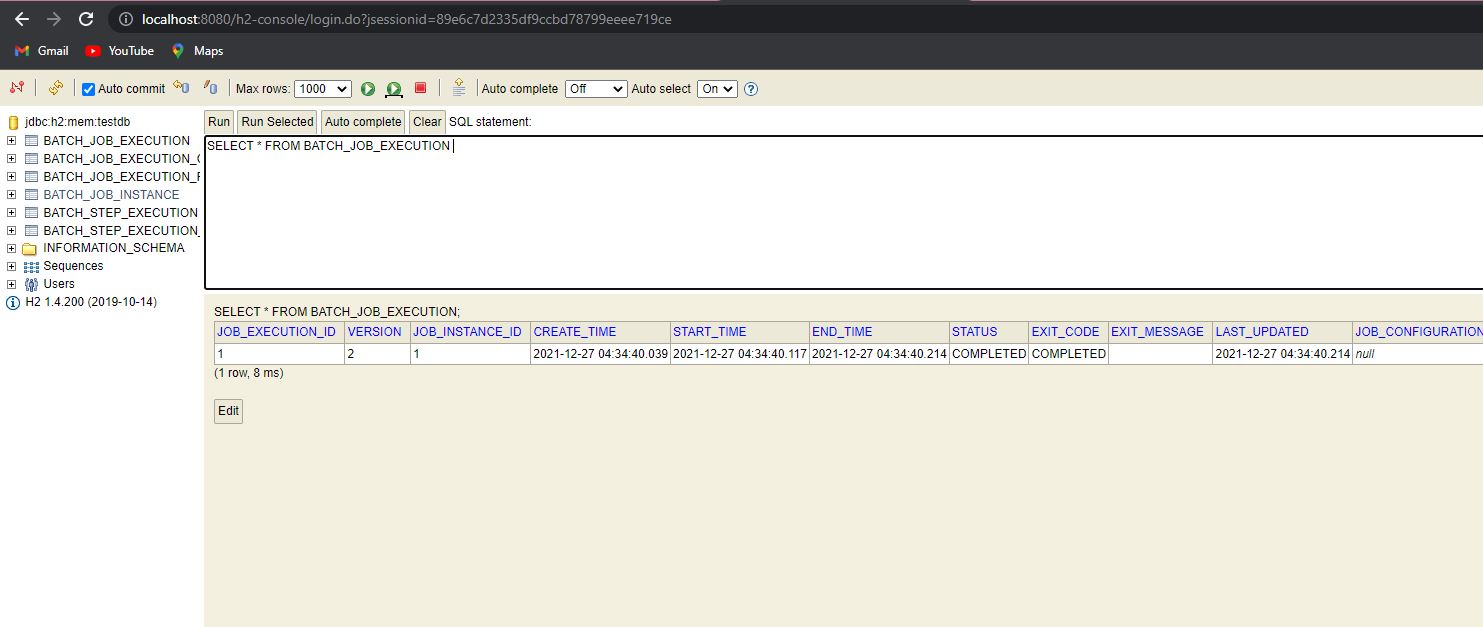Click the START_TIME cell 2021-12-27 04:34:40.117
Screen dimensions: 1483x627
pyautogui.click(x=740, y=354)
